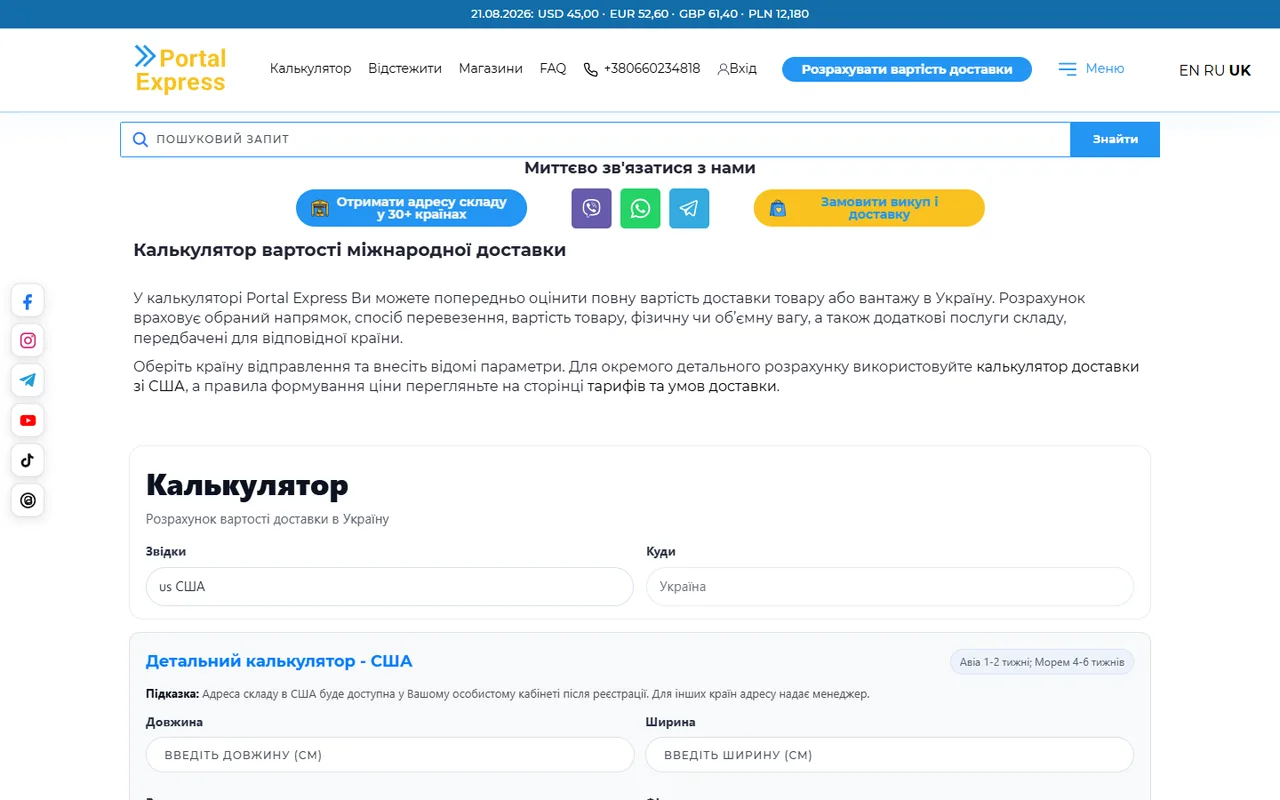Screen dimensions: 1280x800
Task: Open the TikTok social icon
Action: coord(27,460)
